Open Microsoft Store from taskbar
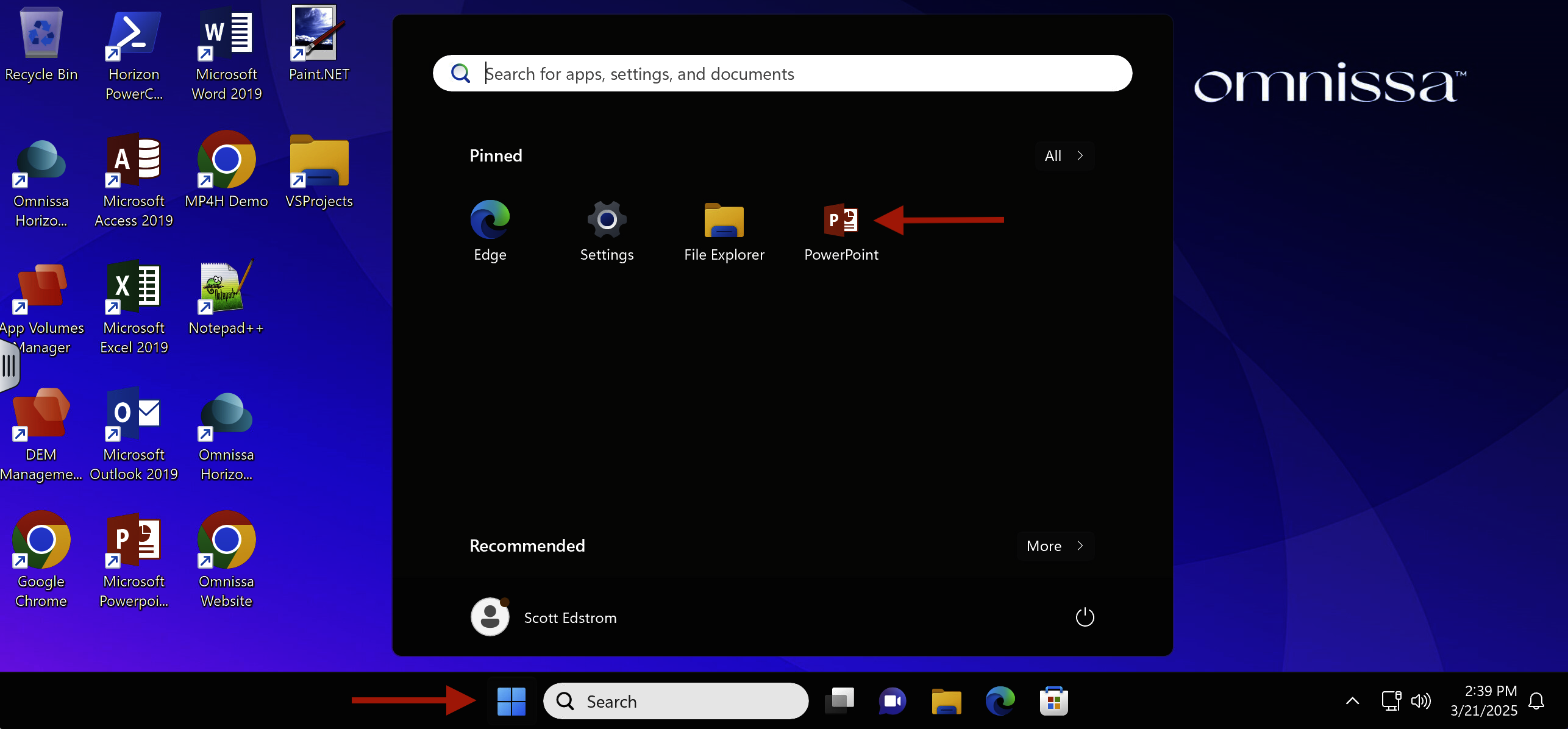Screen dimensions: 1568x729 pos(1053,701)
